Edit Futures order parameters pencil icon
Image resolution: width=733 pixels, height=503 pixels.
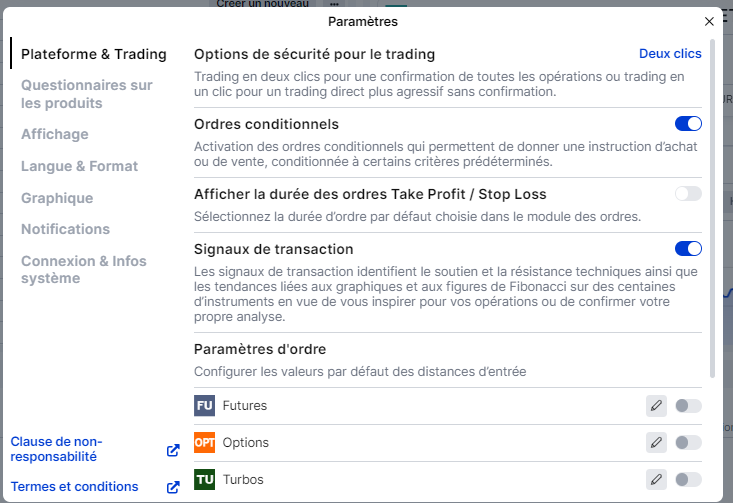coord(656,405)
